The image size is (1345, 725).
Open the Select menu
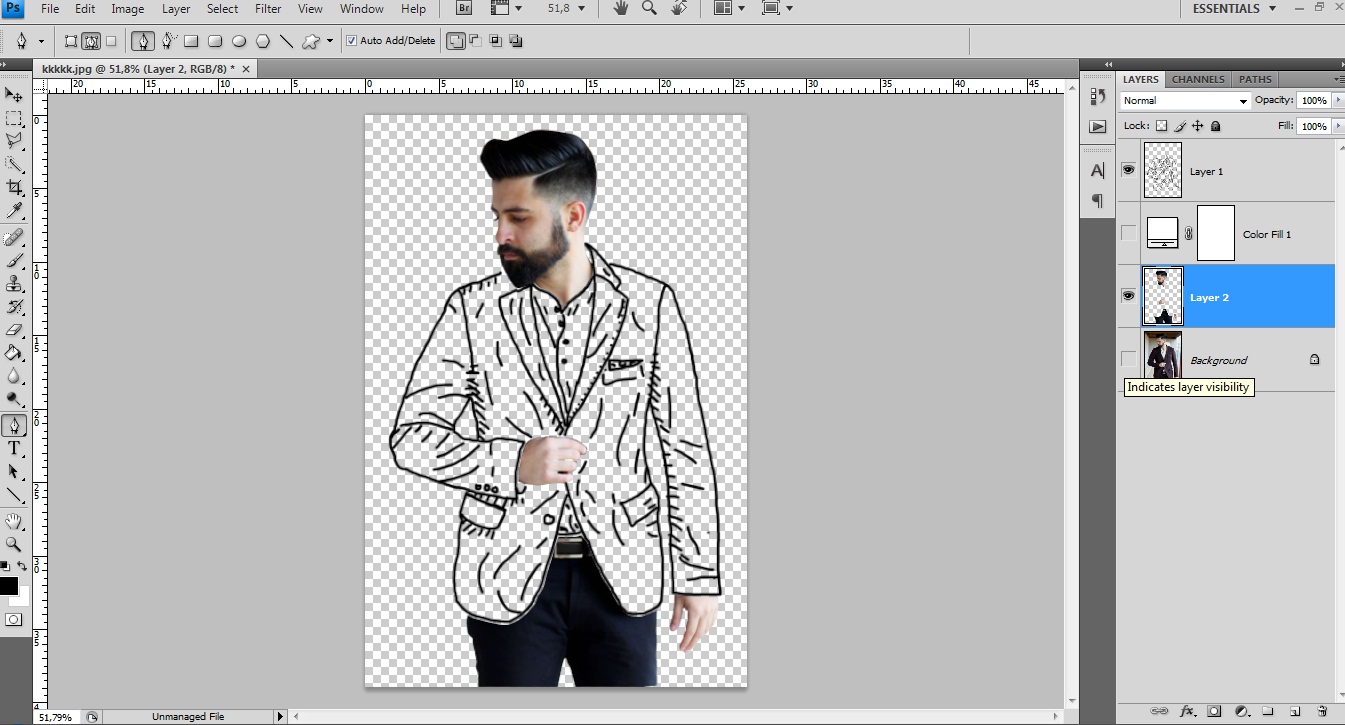pyautogui.click(x=222, y=9)
